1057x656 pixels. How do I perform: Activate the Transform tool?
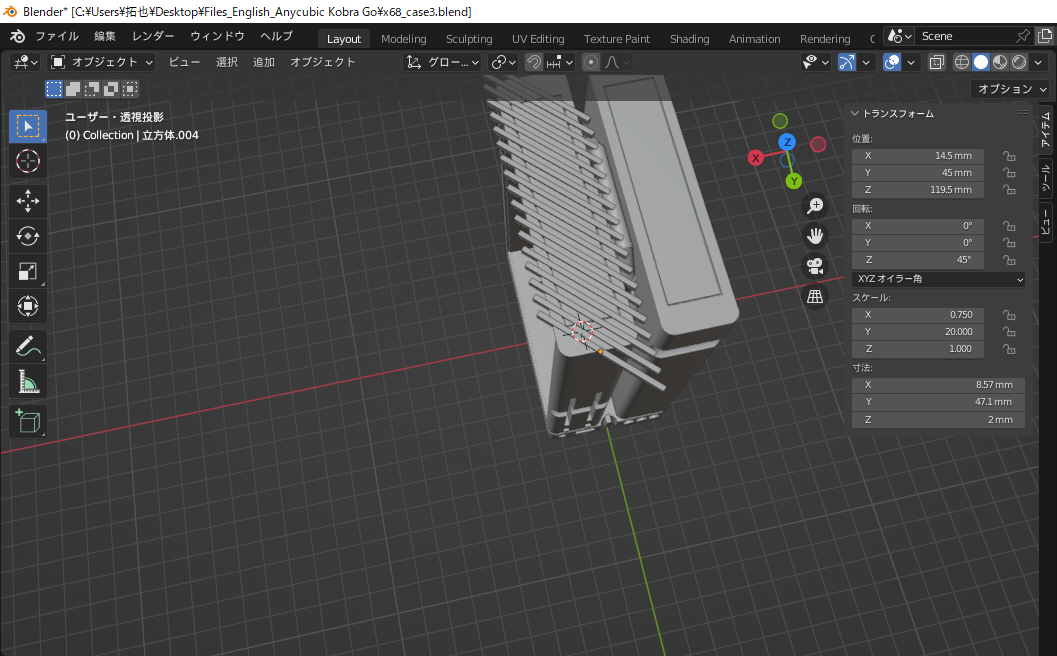[x=28, y=306]
